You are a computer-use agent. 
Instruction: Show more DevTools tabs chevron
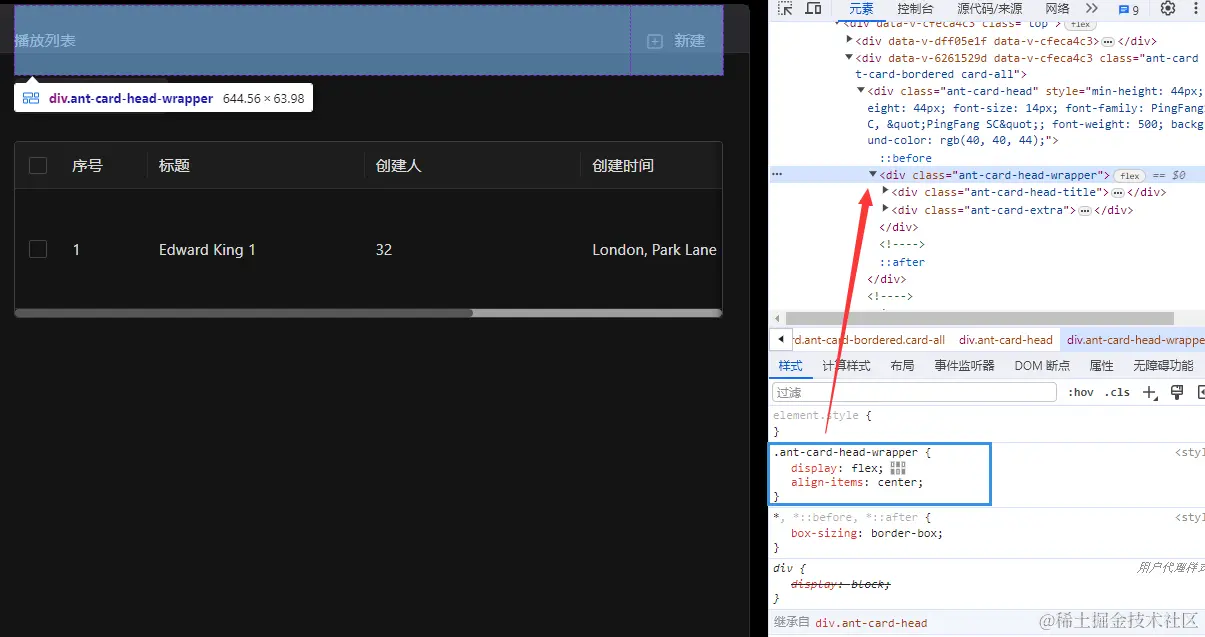point(1091,9)
